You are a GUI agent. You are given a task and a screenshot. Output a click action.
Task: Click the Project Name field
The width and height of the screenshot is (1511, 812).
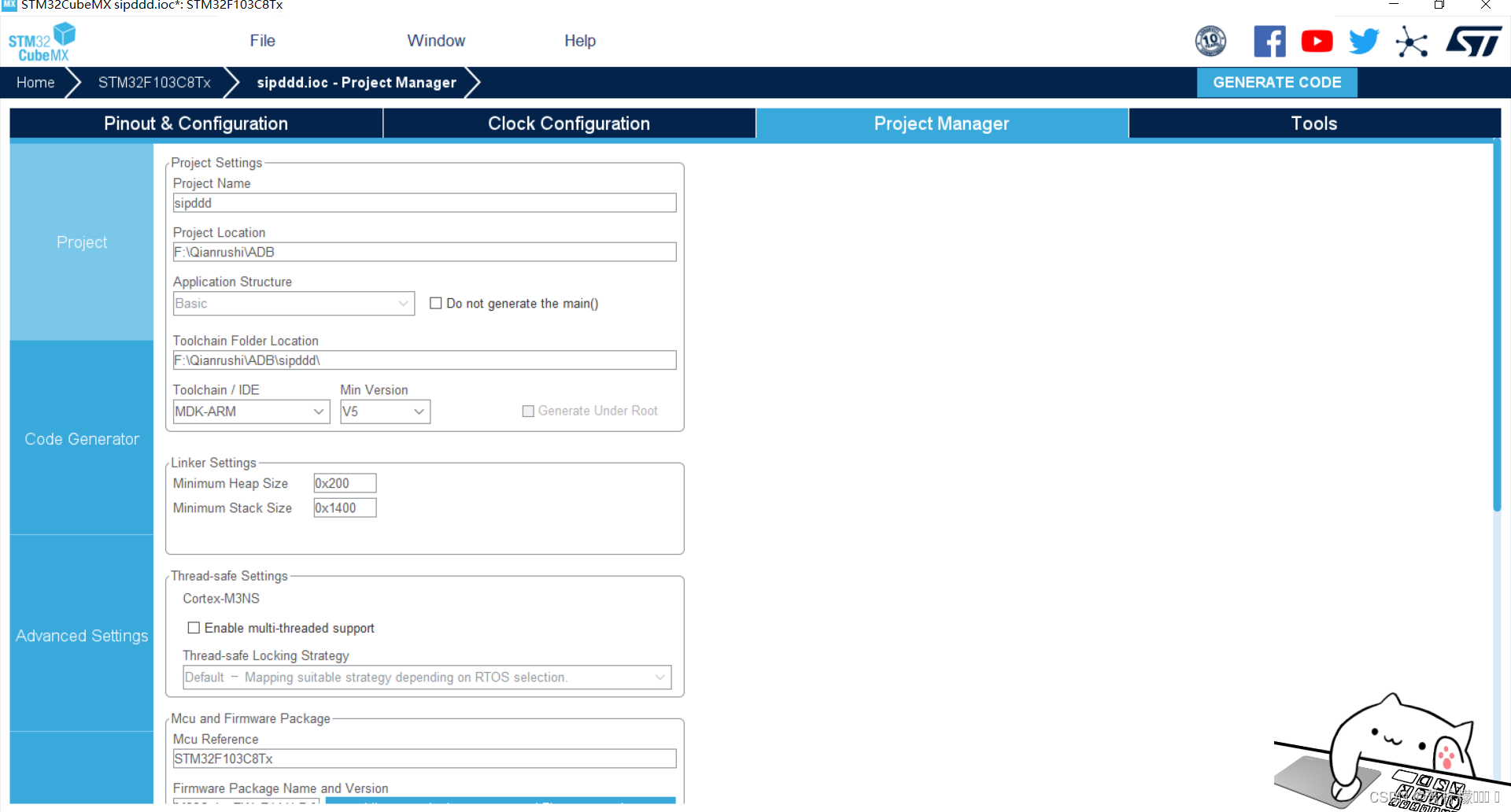click(x=424, y=203)
